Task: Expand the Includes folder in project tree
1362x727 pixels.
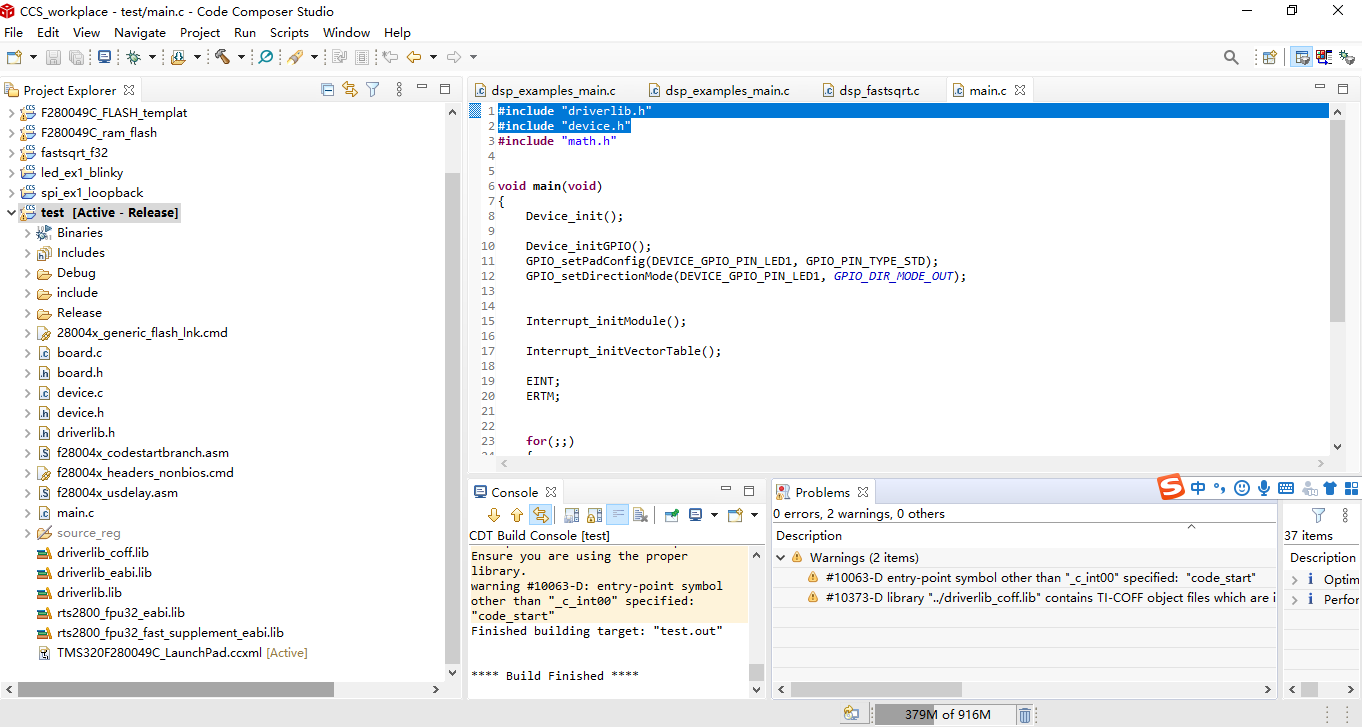Action: point(27,253)
